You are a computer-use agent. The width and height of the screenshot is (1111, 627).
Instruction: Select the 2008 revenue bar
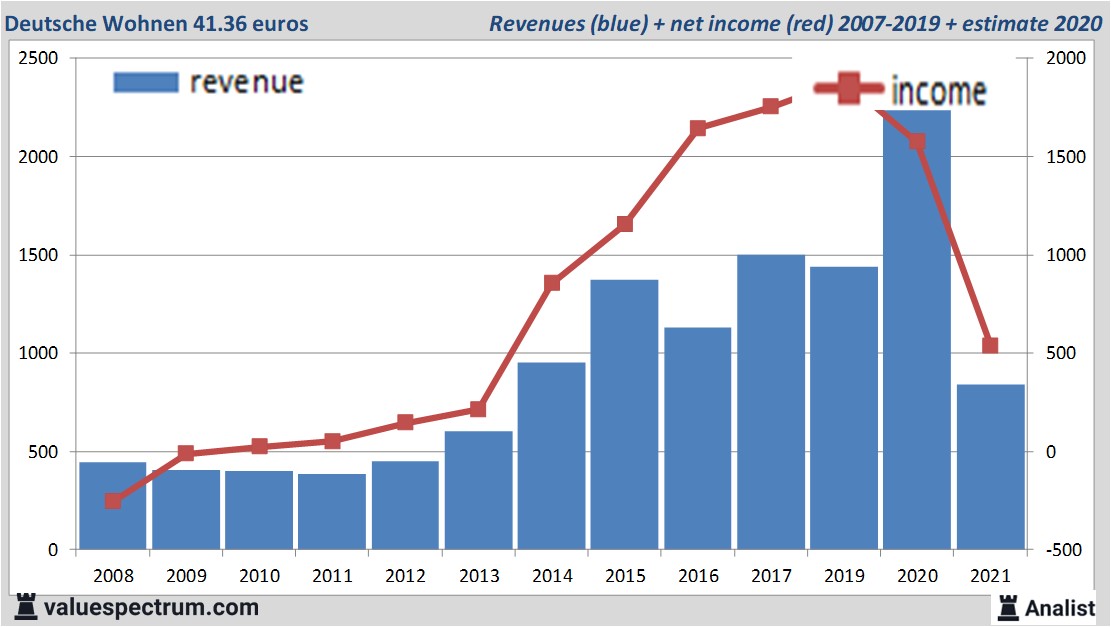[x=113, y=505]
